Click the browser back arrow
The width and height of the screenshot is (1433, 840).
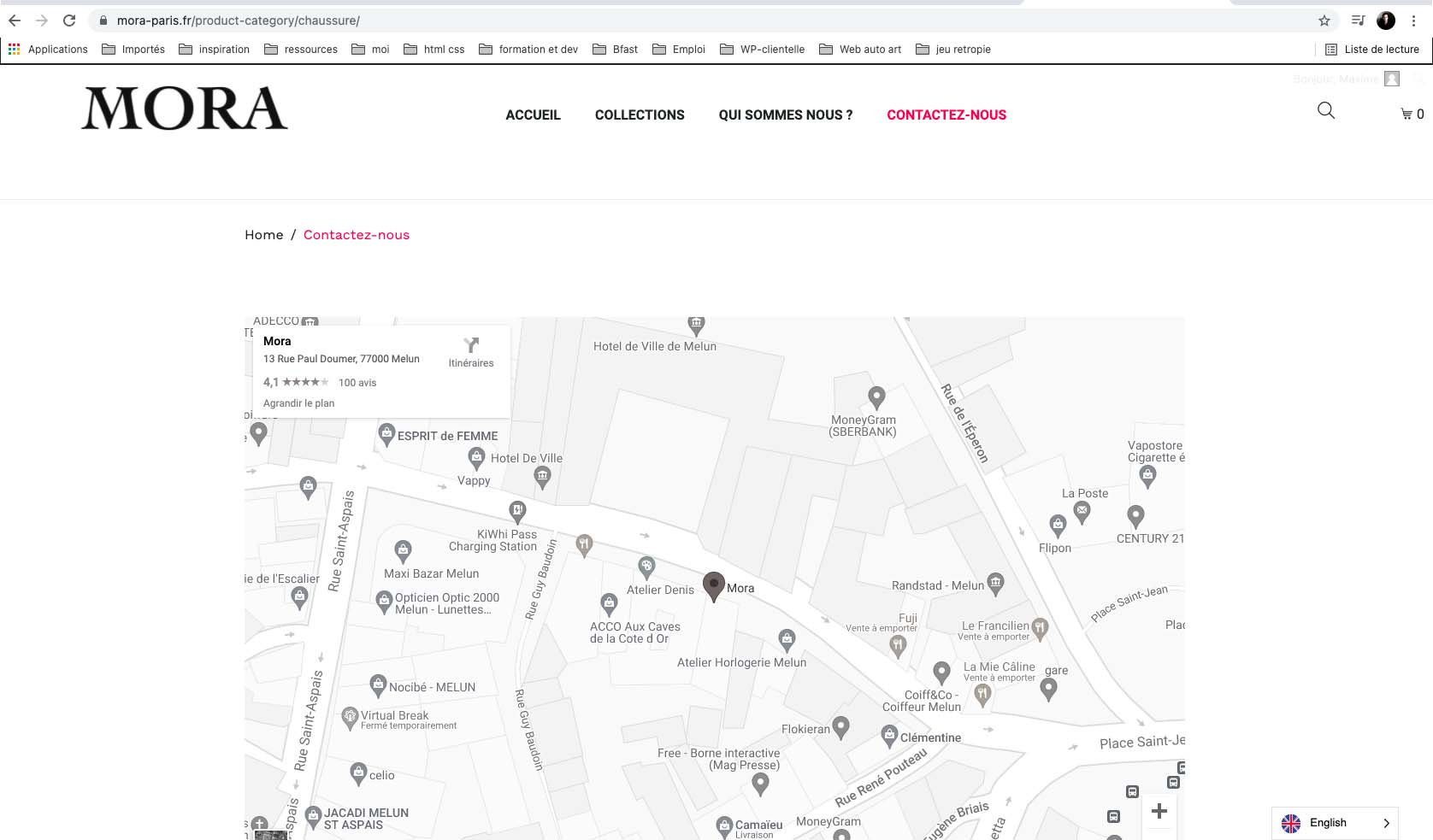pos(15,21)
